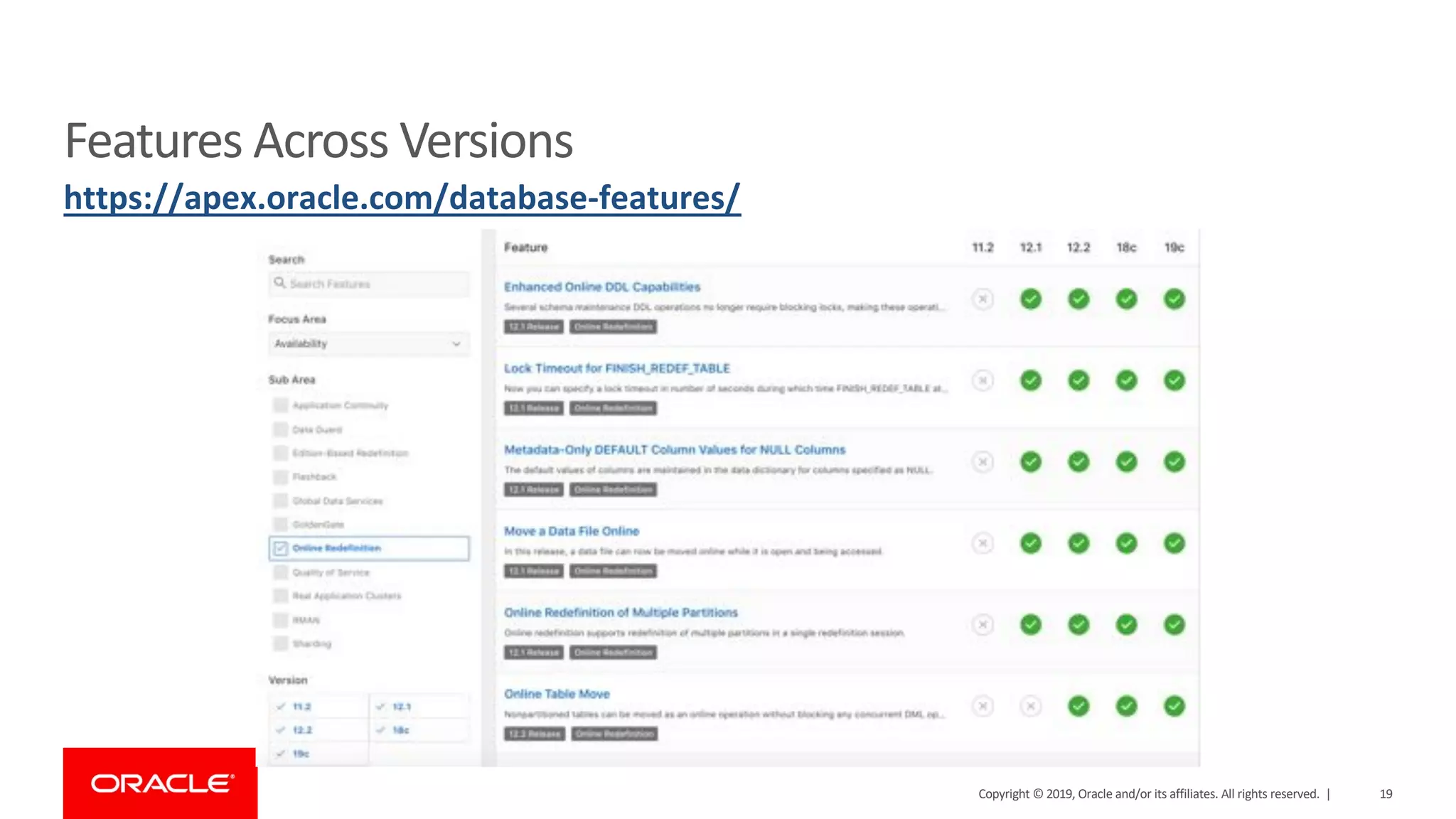Screen dimensions: 1456x819
Task: Click the Search Features input field
Action: click(369, 284)
